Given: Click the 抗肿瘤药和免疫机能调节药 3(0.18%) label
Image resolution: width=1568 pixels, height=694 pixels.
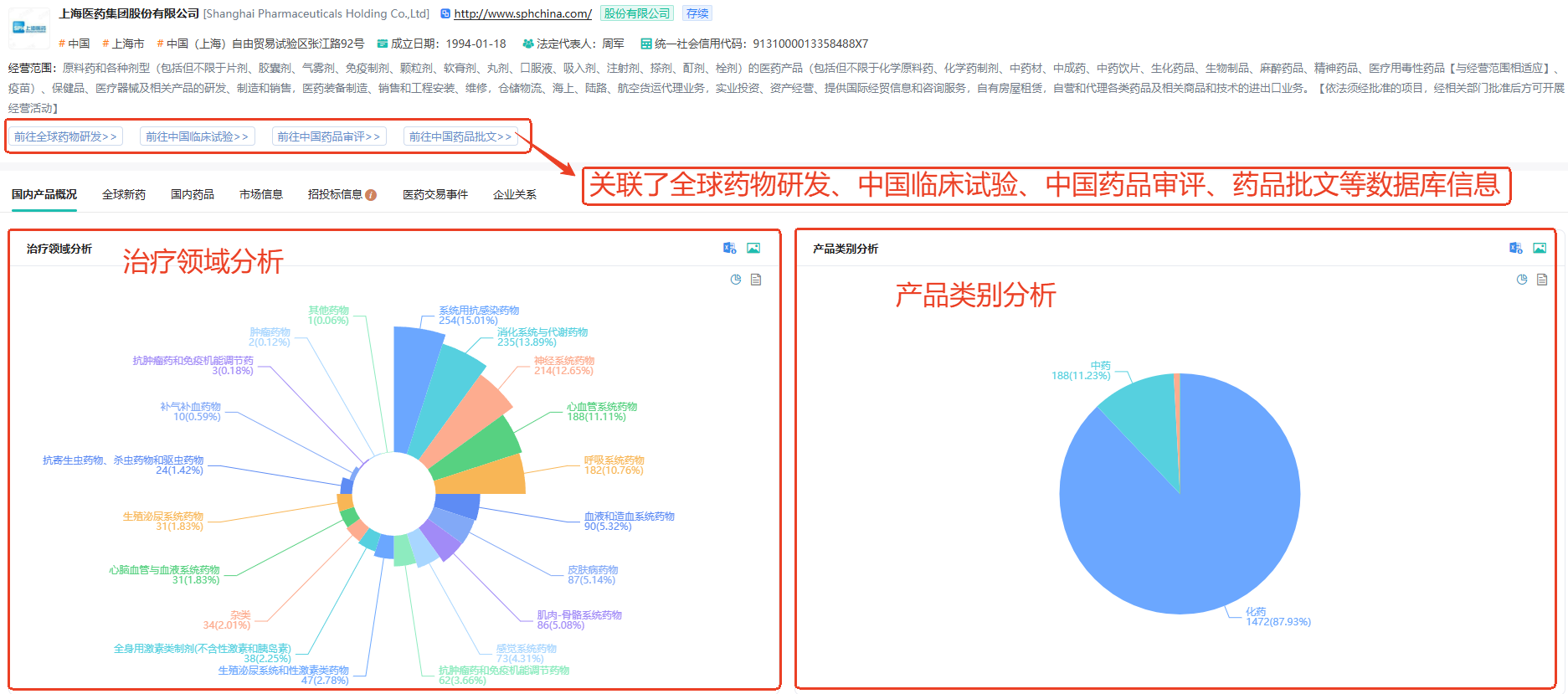Looking at the screenshot, I should click(193, 366).
